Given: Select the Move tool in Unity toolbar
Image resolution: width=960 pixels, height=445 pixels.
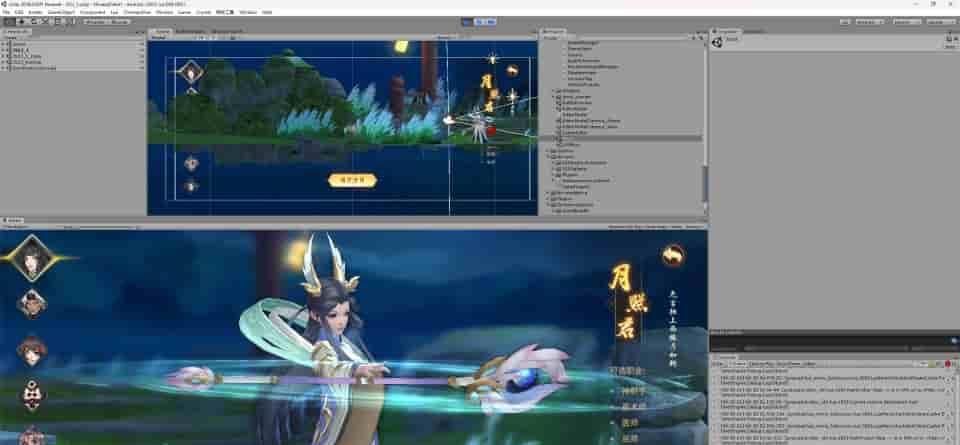Looking at the screenshot, I should pos(20,21).
